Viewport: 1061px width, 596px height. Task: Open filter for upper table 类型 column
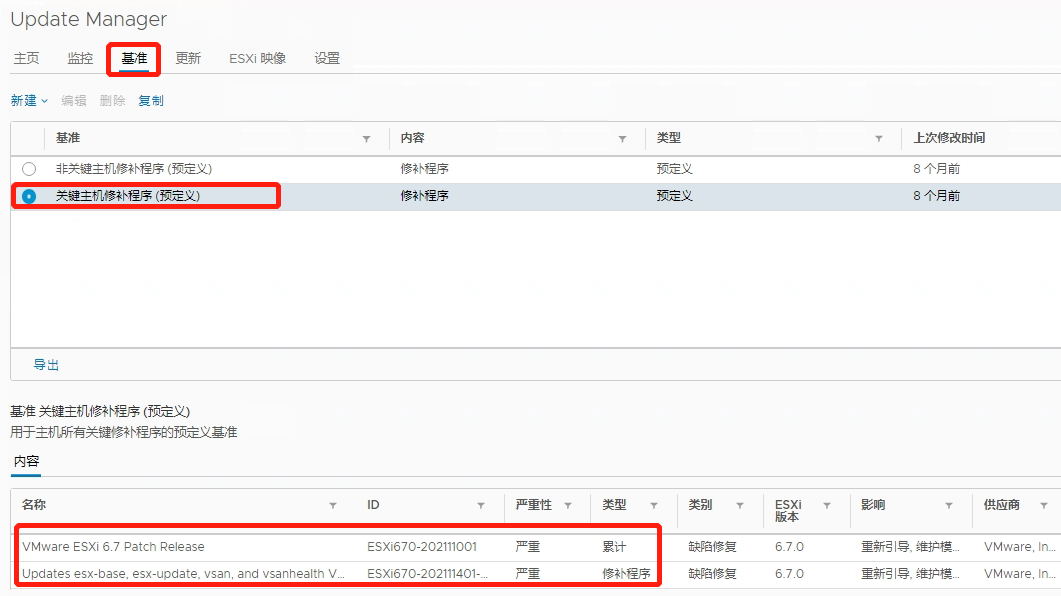pos(878,139)
